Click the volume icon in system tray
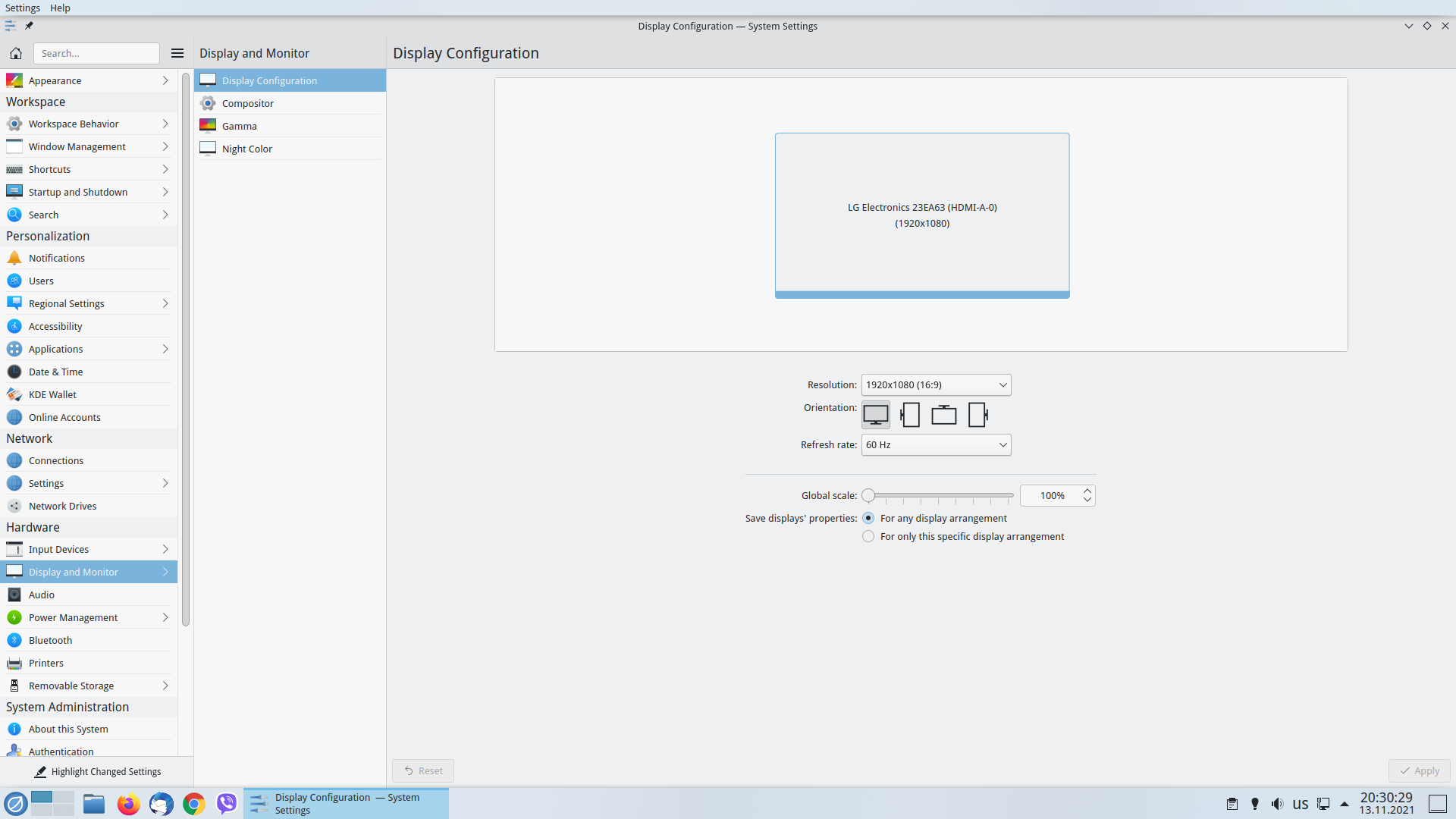 point(1277,804)
